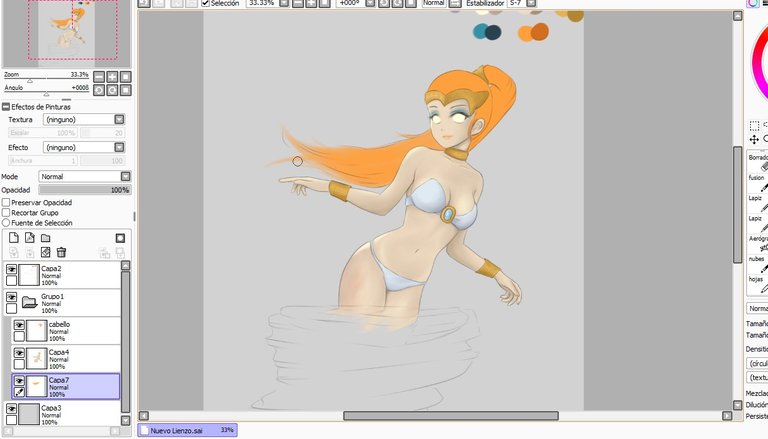Open the zoom percentage dropdown in toolbar

click(x=284, y=3)
